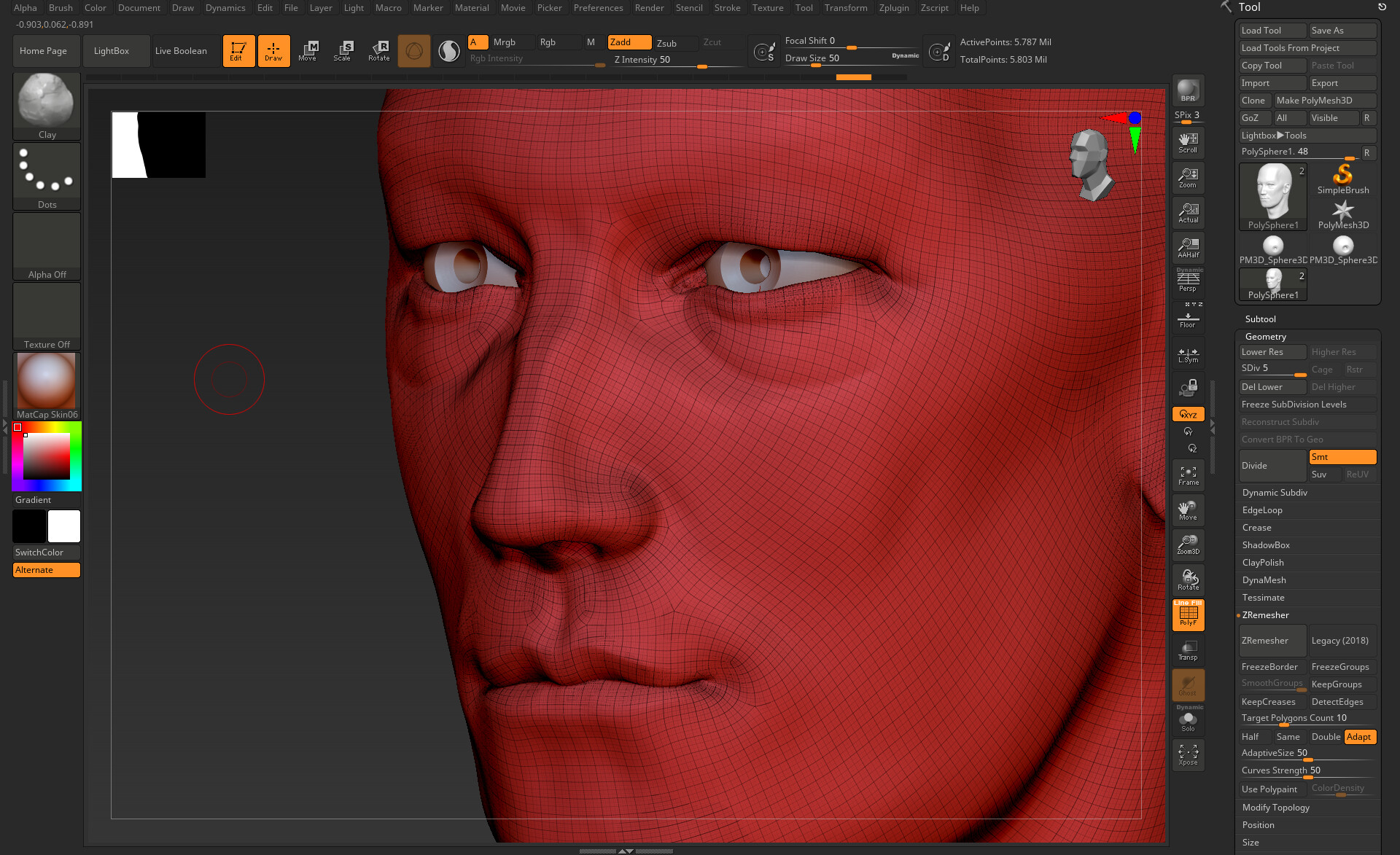Viewport: 1400px width, 855px height.
Task: Select the MatCap Skin06 material thumbnail
Action: (x=47, y=381)
